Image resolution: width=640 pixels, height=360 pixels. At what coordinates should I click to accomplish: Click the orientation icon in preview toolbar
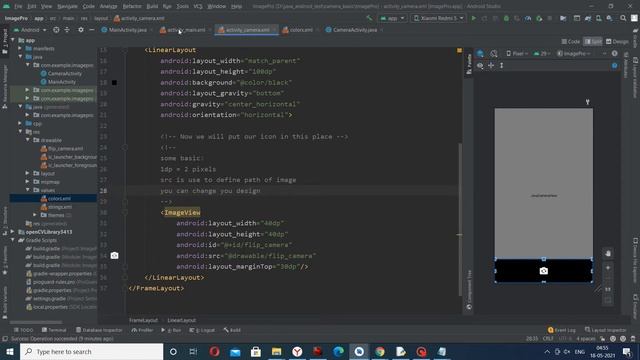click(x=494, y=53)
